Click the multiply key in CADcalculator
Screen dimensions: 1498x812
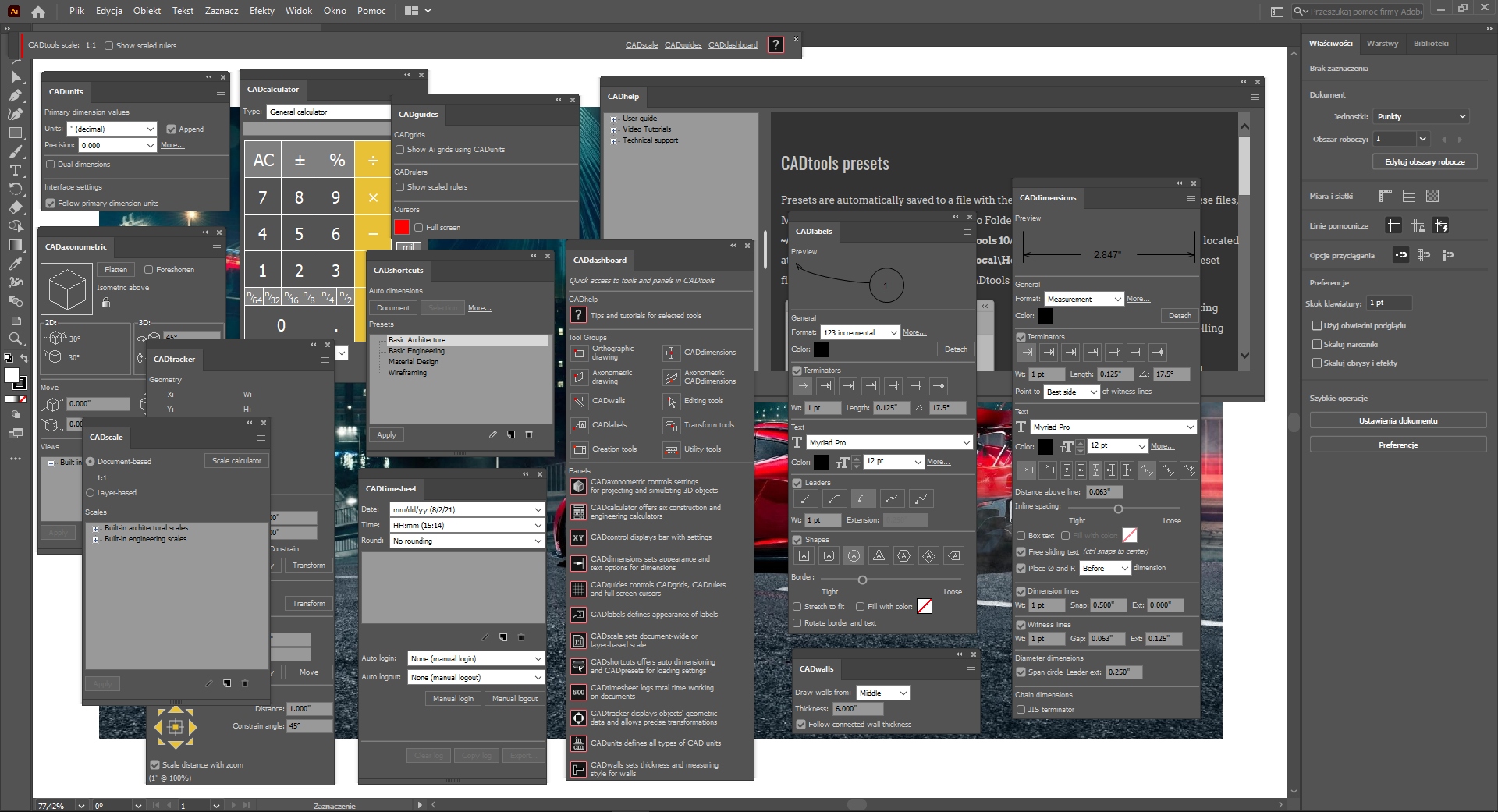[x=373, y=197]
